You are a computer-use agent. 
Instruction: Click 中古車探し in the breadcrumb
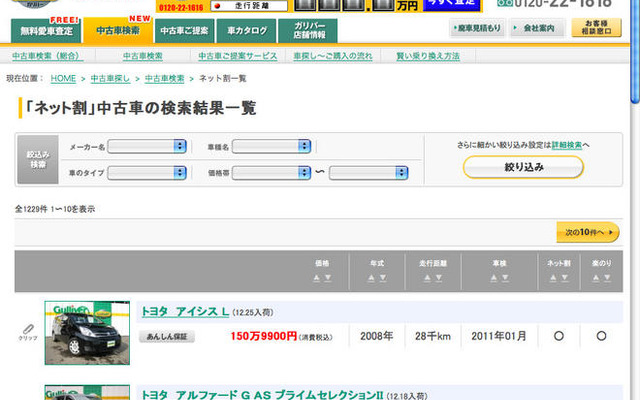(110, 79)
